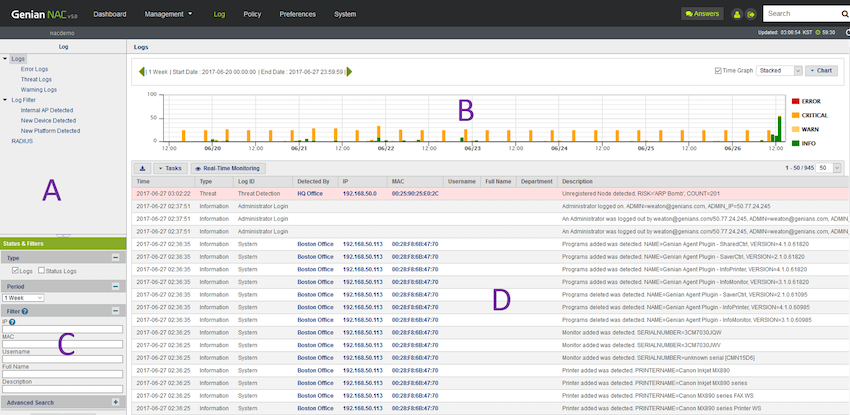Image resolution: width=850 pixels, height=415 pixels.
Task: Click the Filter help question mark icon
Action: 25,312
